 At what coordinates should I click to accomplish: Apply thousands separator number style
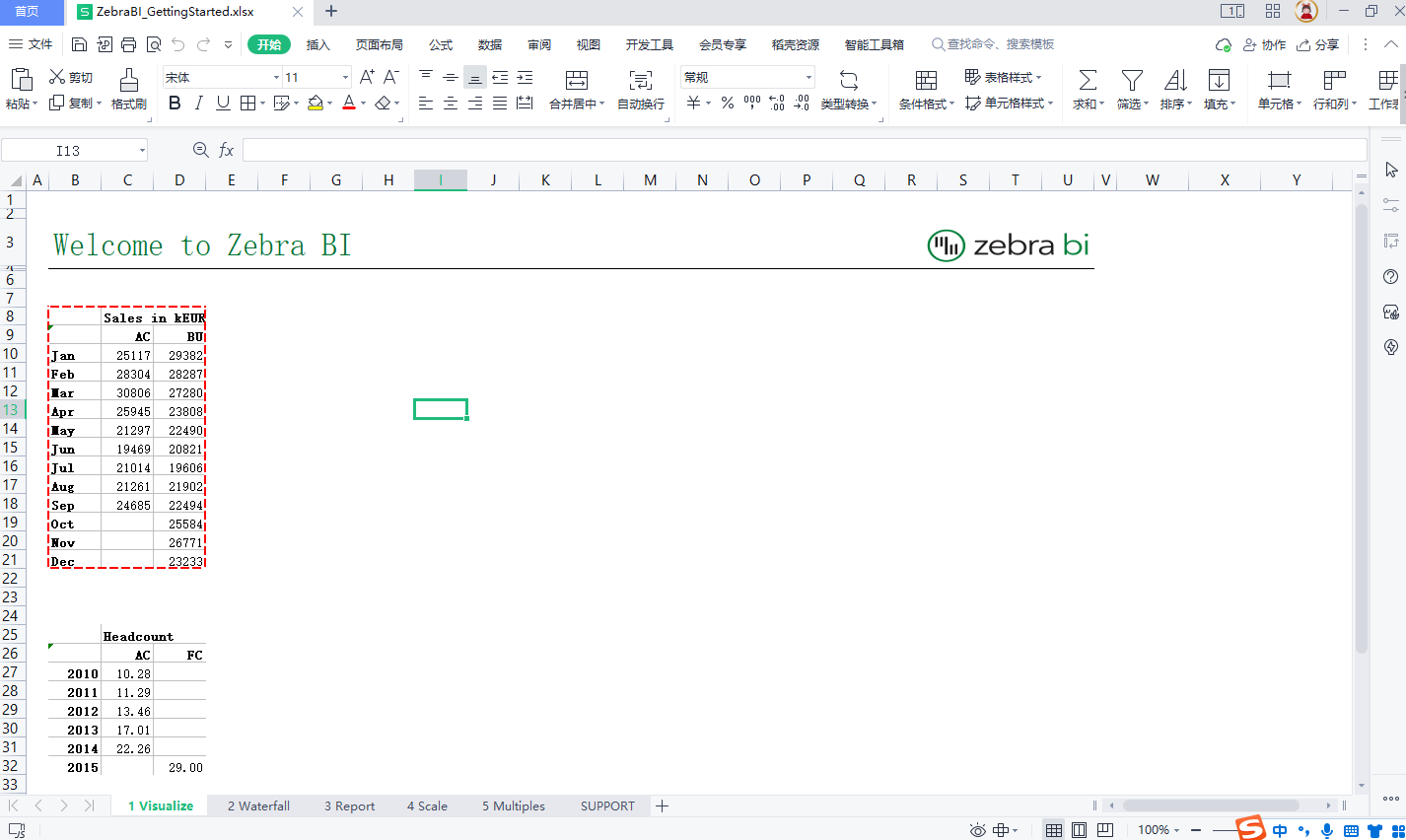pos(752,103)
